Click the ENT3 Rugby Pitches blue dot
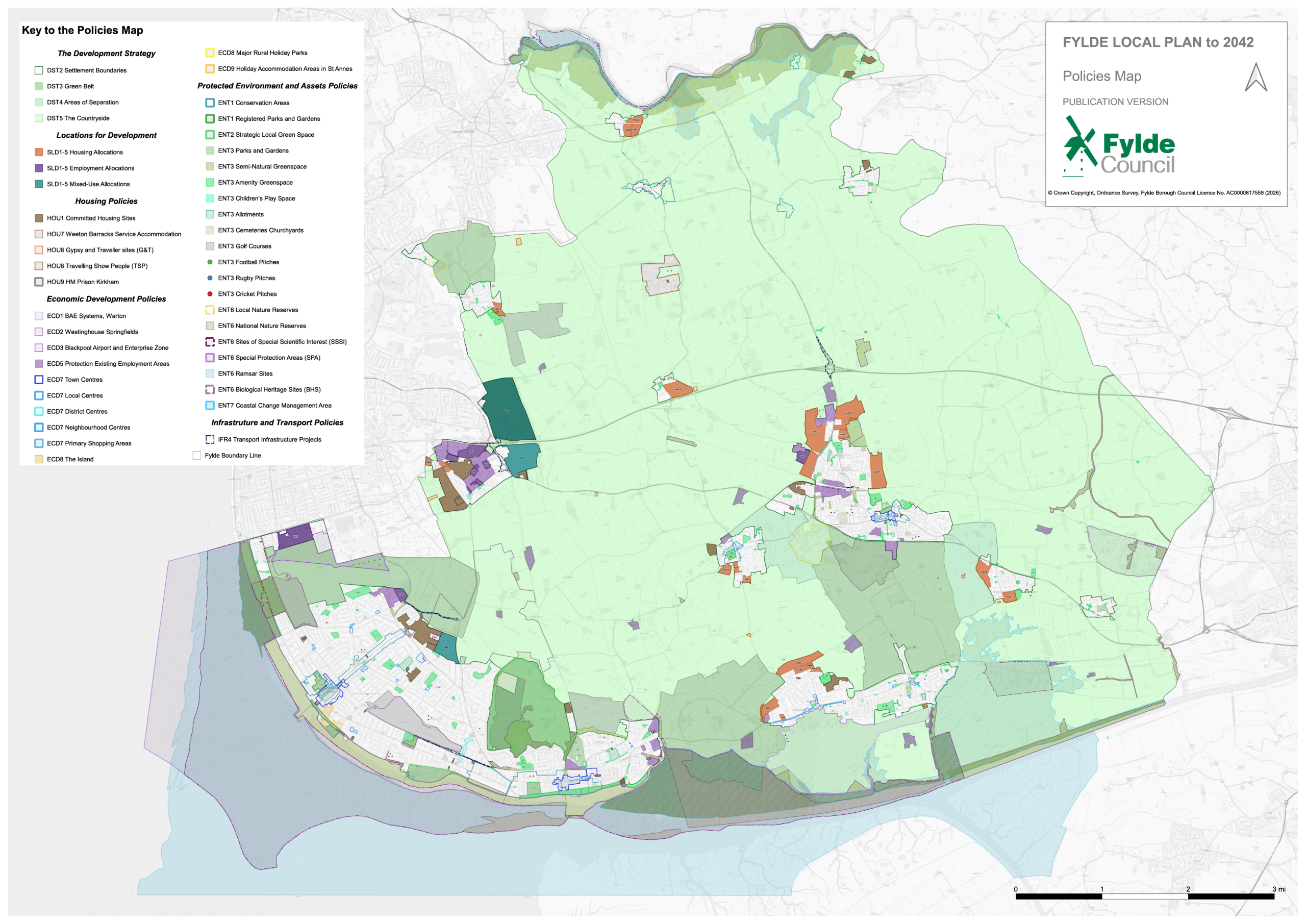 (x=210, y=278)
